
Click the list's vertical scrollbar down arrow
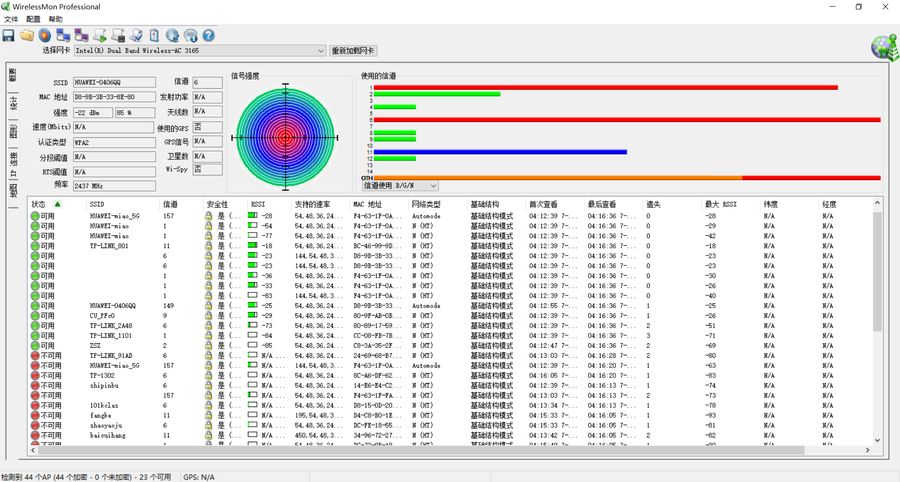pos(877,440)
